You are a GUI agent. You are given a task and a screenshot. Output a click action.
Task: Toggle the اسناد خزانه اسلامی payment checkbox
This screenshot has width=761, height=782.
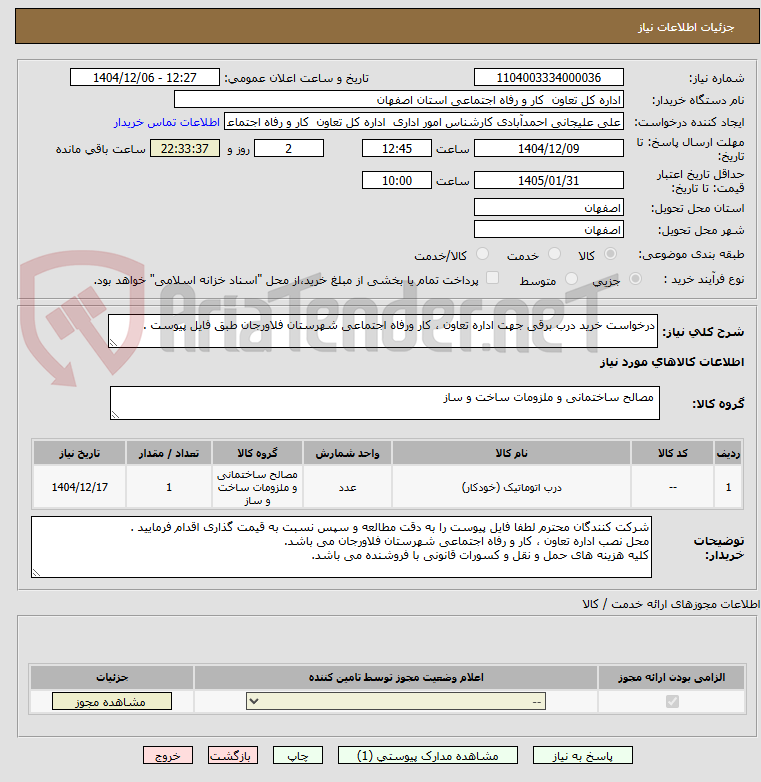point(492,278)
